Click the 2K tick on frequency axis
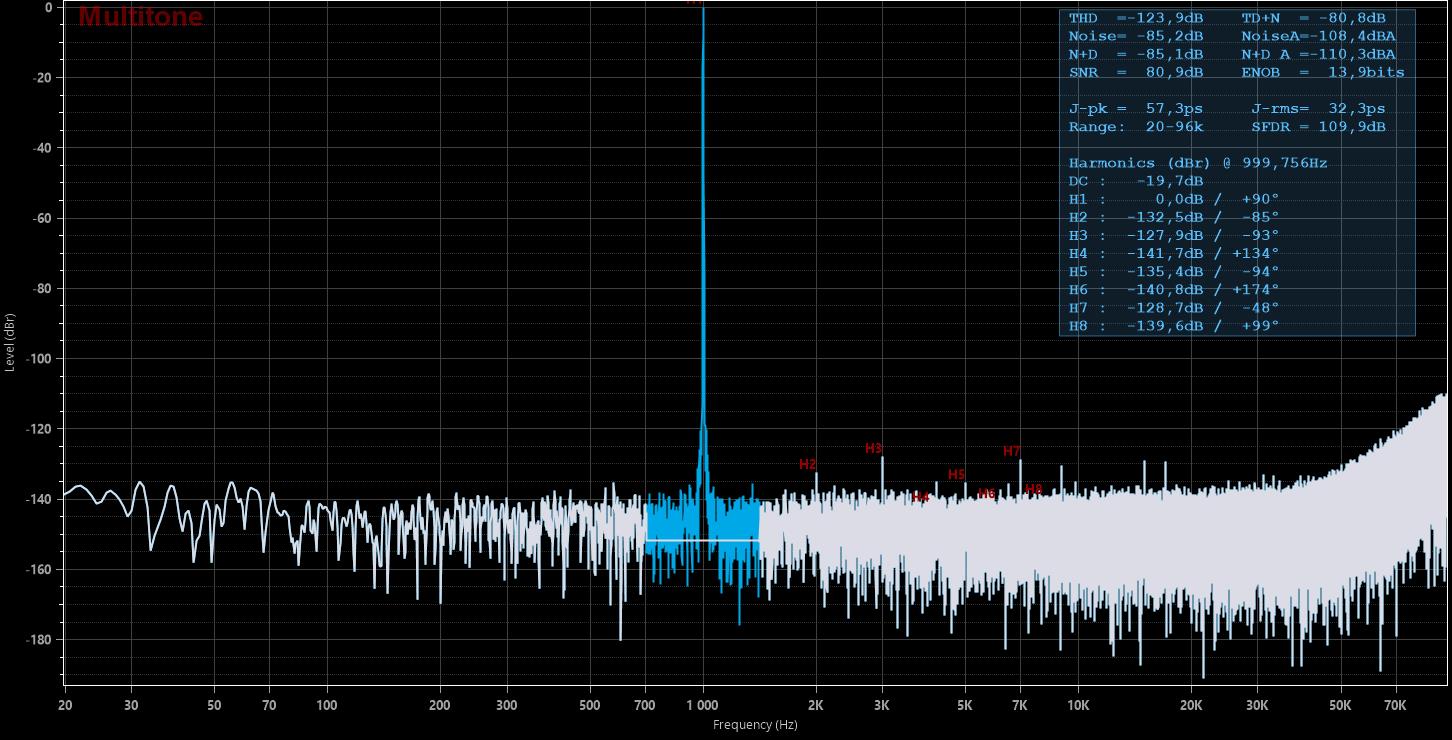1452x740 pixels. (x=816, y=705)
